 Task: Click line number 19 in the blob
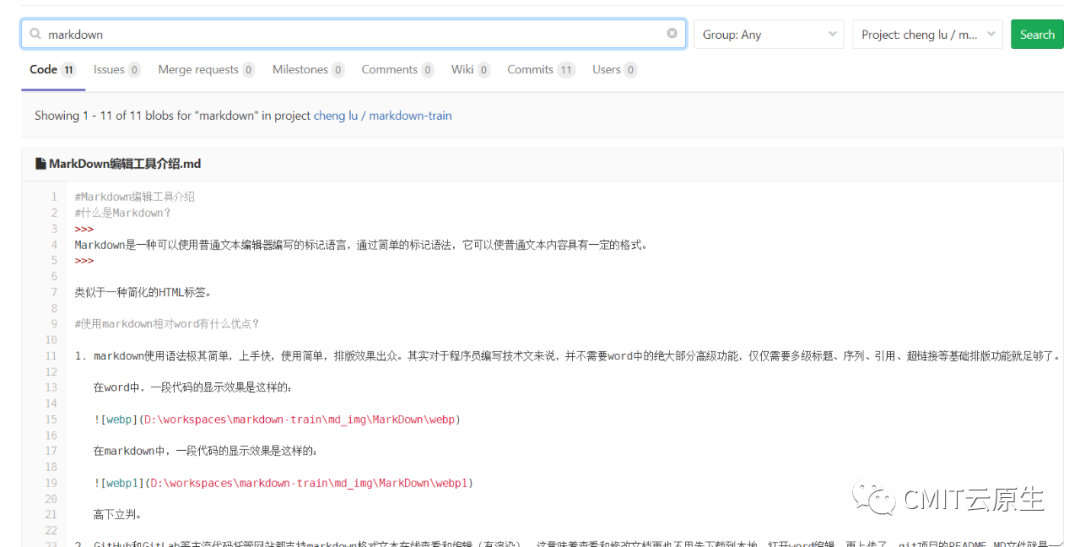tap(51, 483)
